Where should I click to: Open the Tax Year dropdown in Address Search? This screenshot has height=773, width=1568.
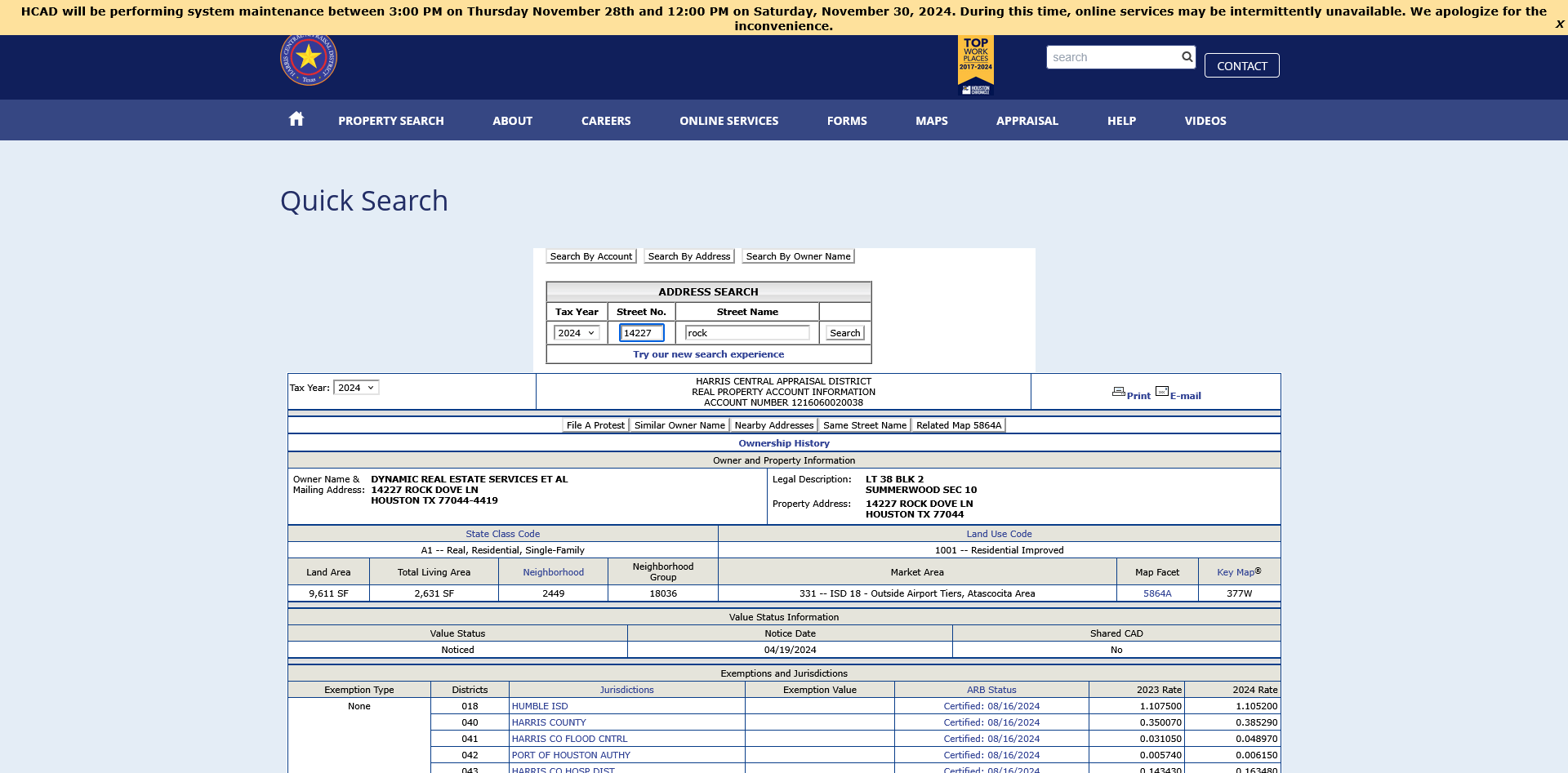[x=577, y=333]
